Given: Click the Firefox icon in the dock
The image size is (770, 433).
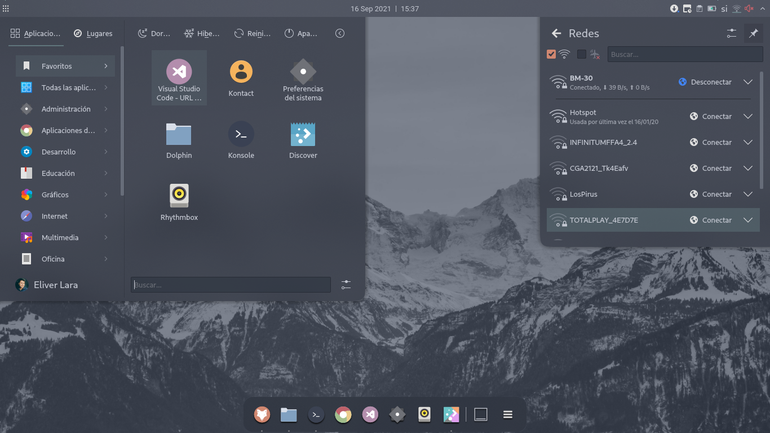Looking at the screenshot, I should pos(262,414).
